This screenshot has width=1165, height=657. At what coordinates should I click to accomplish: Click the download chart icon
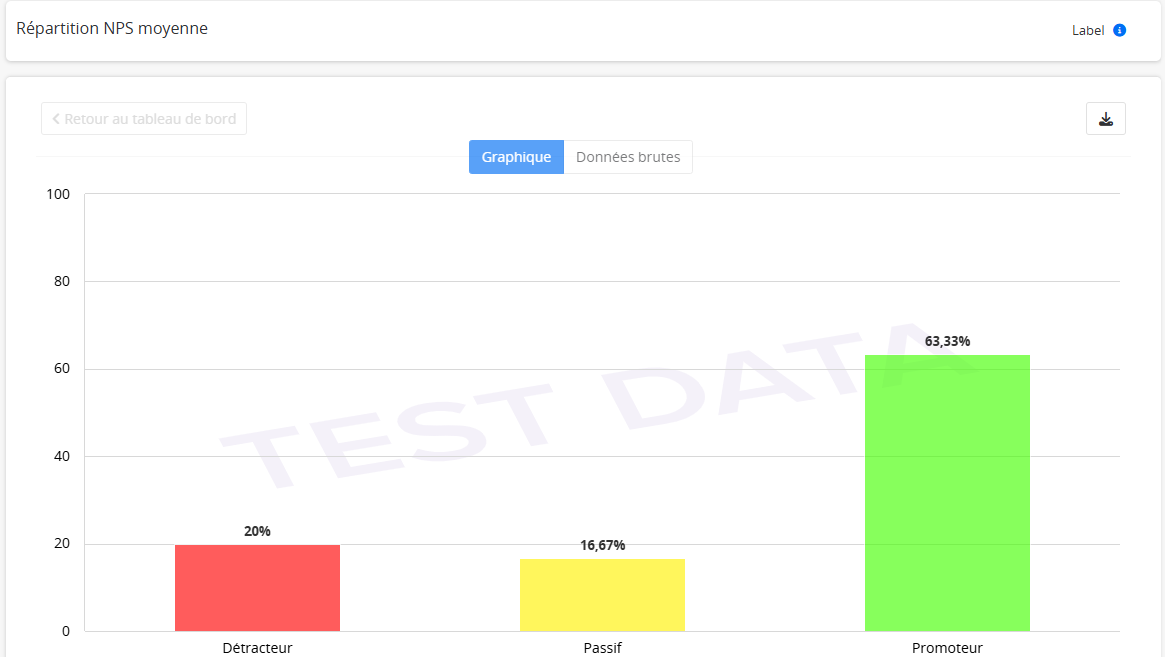(x=1106, y=118)
